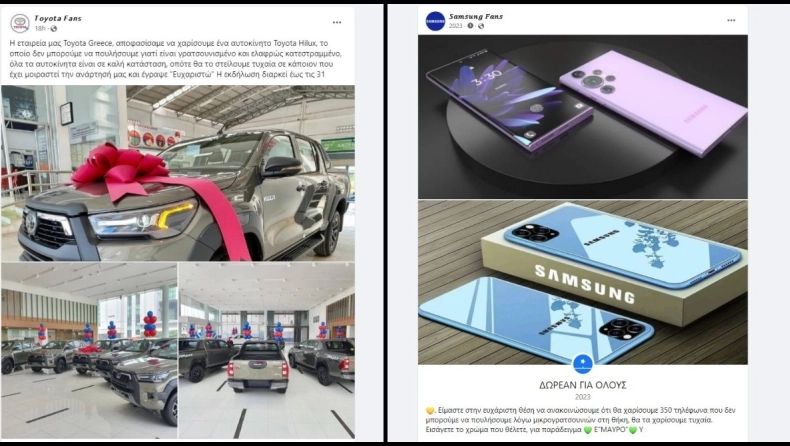Visit the Samsung Fans page name link
The image size is (790, 446).
pyautogui.click(x=476, y=17)
